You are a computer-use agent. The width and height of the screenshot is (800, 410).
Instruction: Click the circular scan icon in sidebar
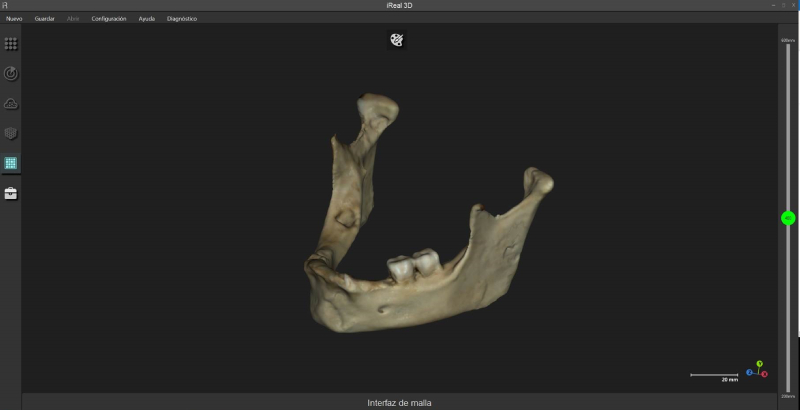[x=11, y=73]
